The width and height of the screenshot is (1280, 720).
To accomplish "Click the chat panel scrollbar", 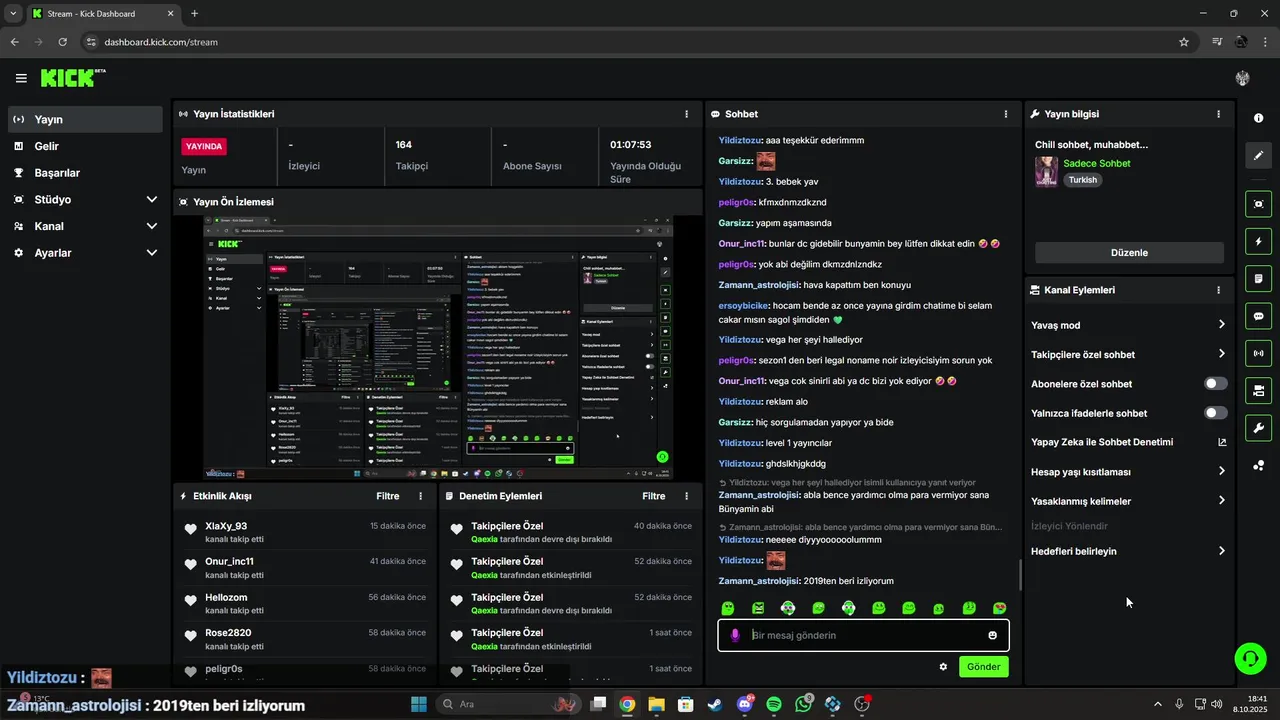I will 1020,575.
